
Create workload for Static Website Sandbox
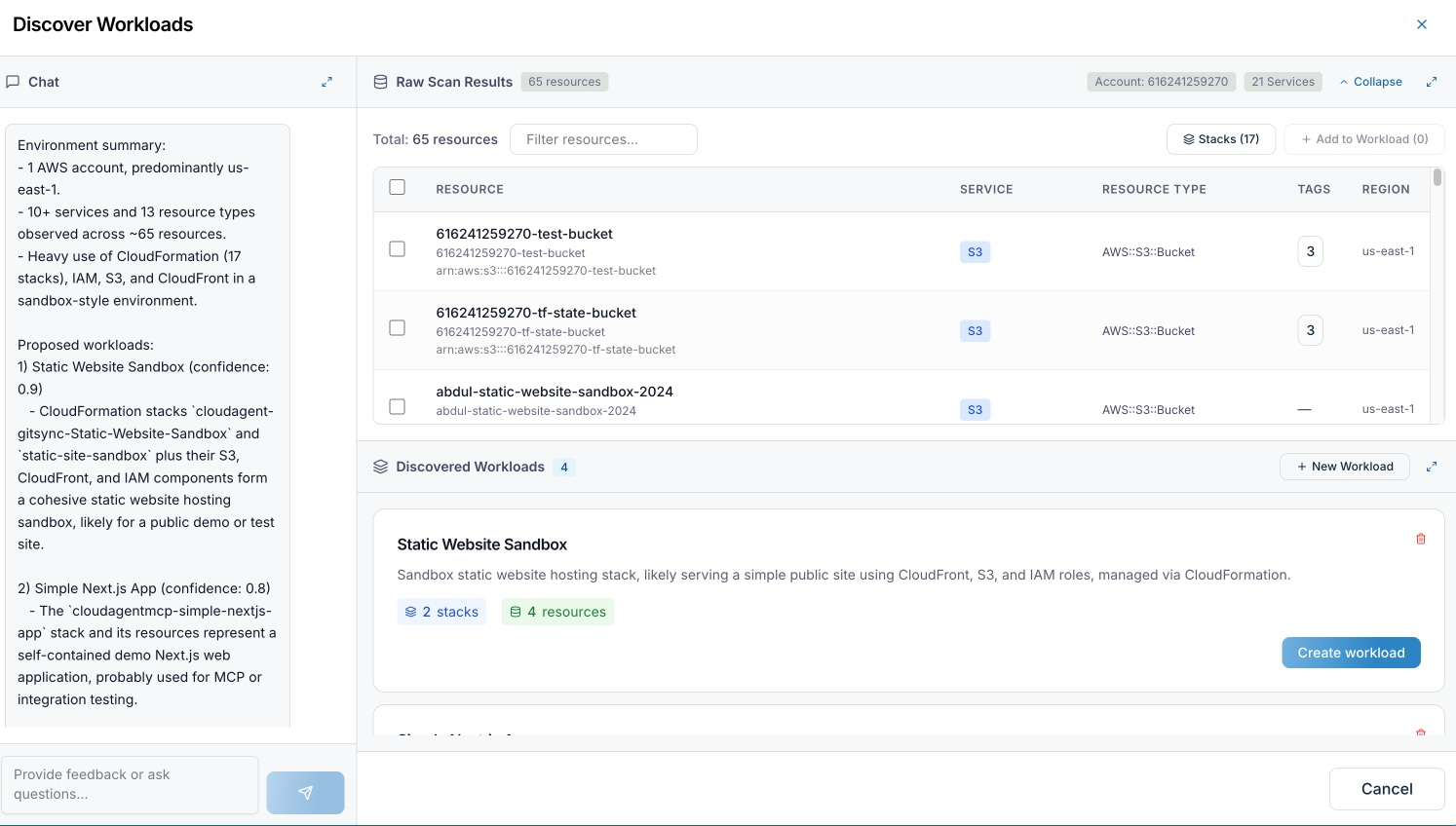pos(1351,653)
